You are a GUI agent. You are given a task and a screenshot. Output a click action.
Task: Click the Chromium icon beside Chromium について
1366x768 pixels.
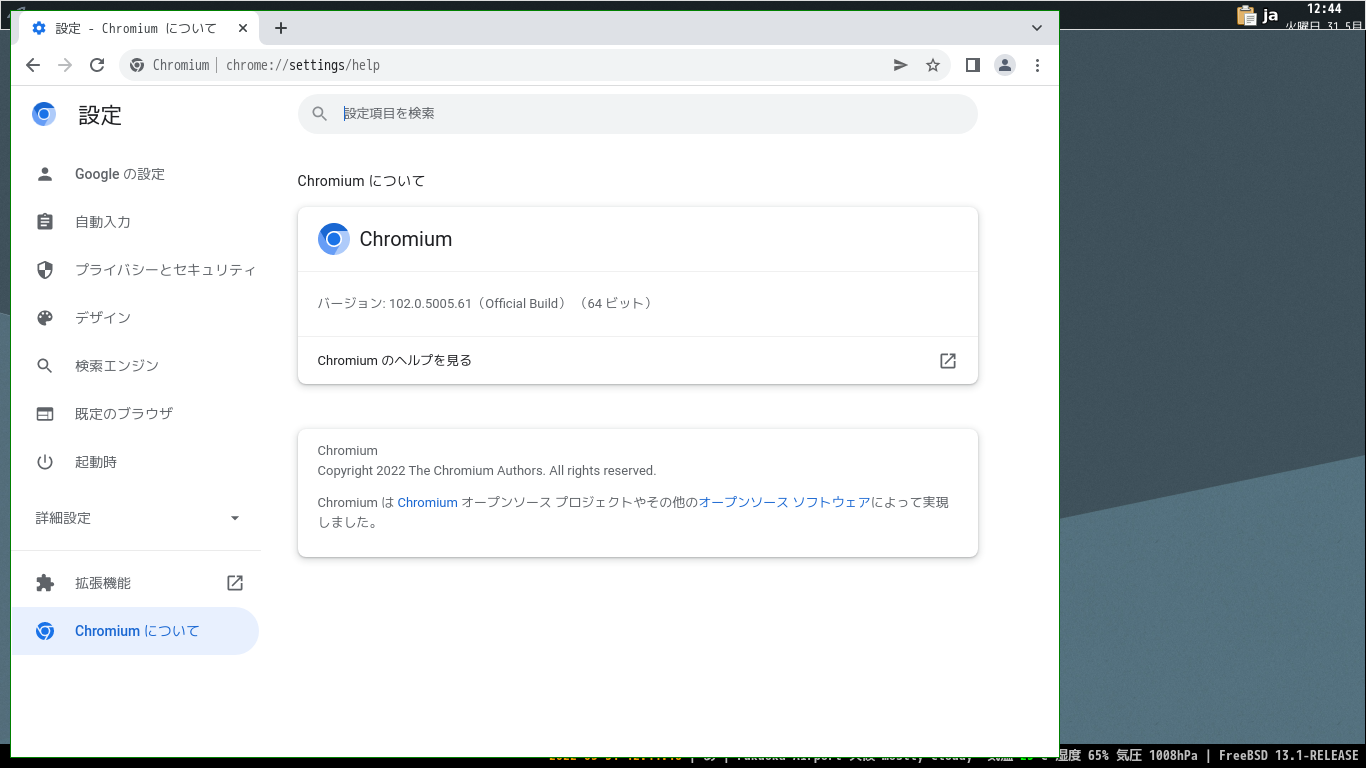(x=45, y=631)
